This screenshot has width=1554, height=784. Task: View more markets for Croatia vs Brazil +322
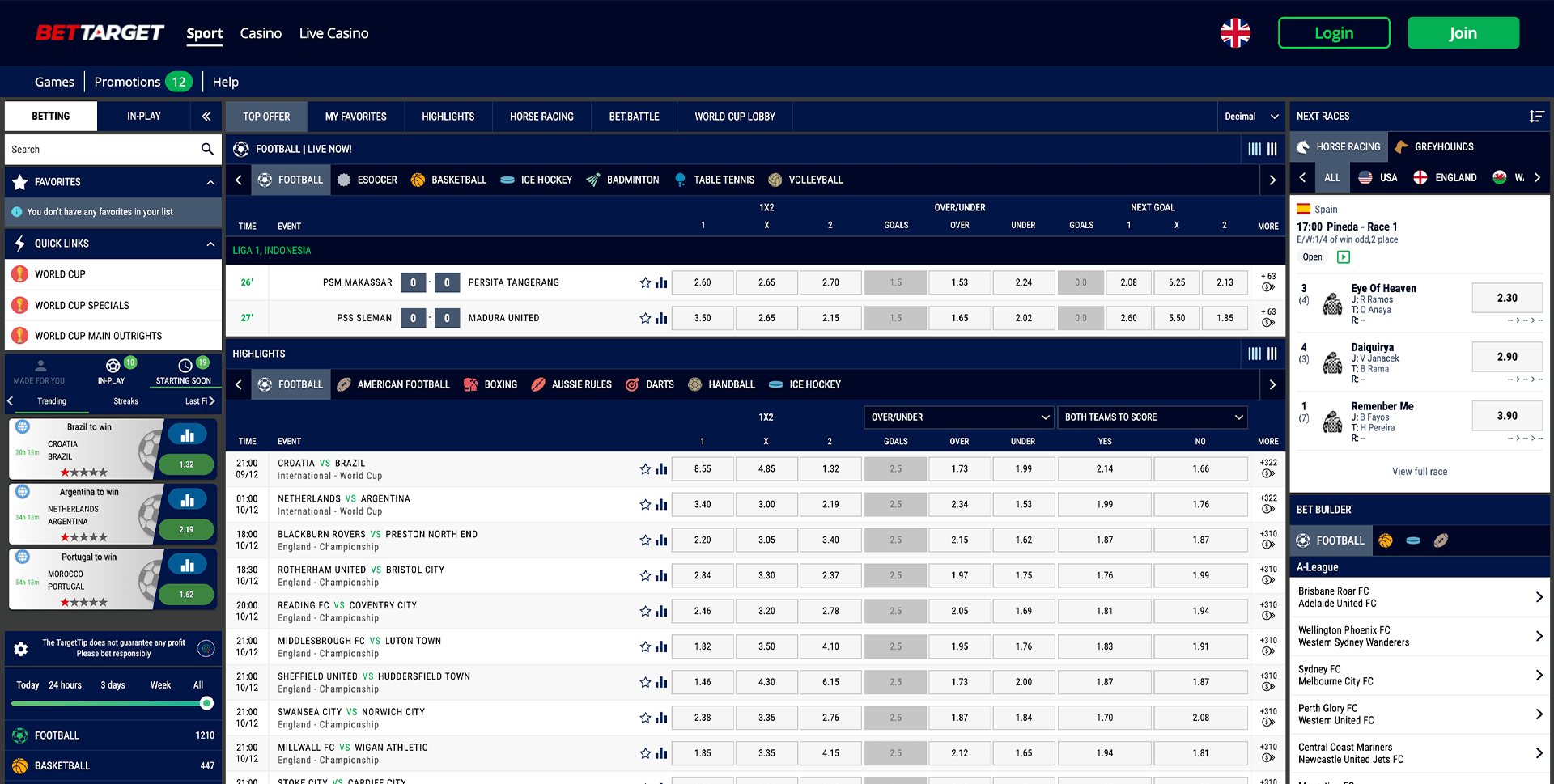point(1268,468)
